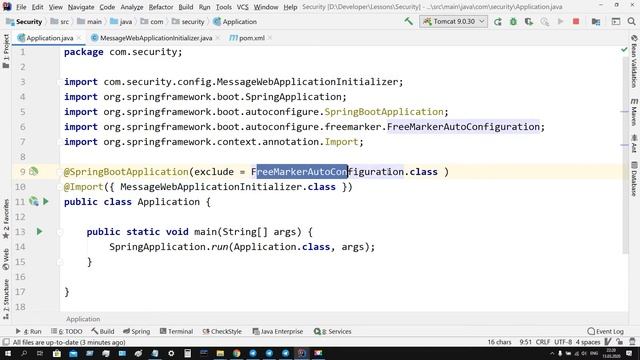Viewport: 640px width, 360px height.
Task: Click the Application breadcrumb below the editor
Action: click(x=83, y=319)
